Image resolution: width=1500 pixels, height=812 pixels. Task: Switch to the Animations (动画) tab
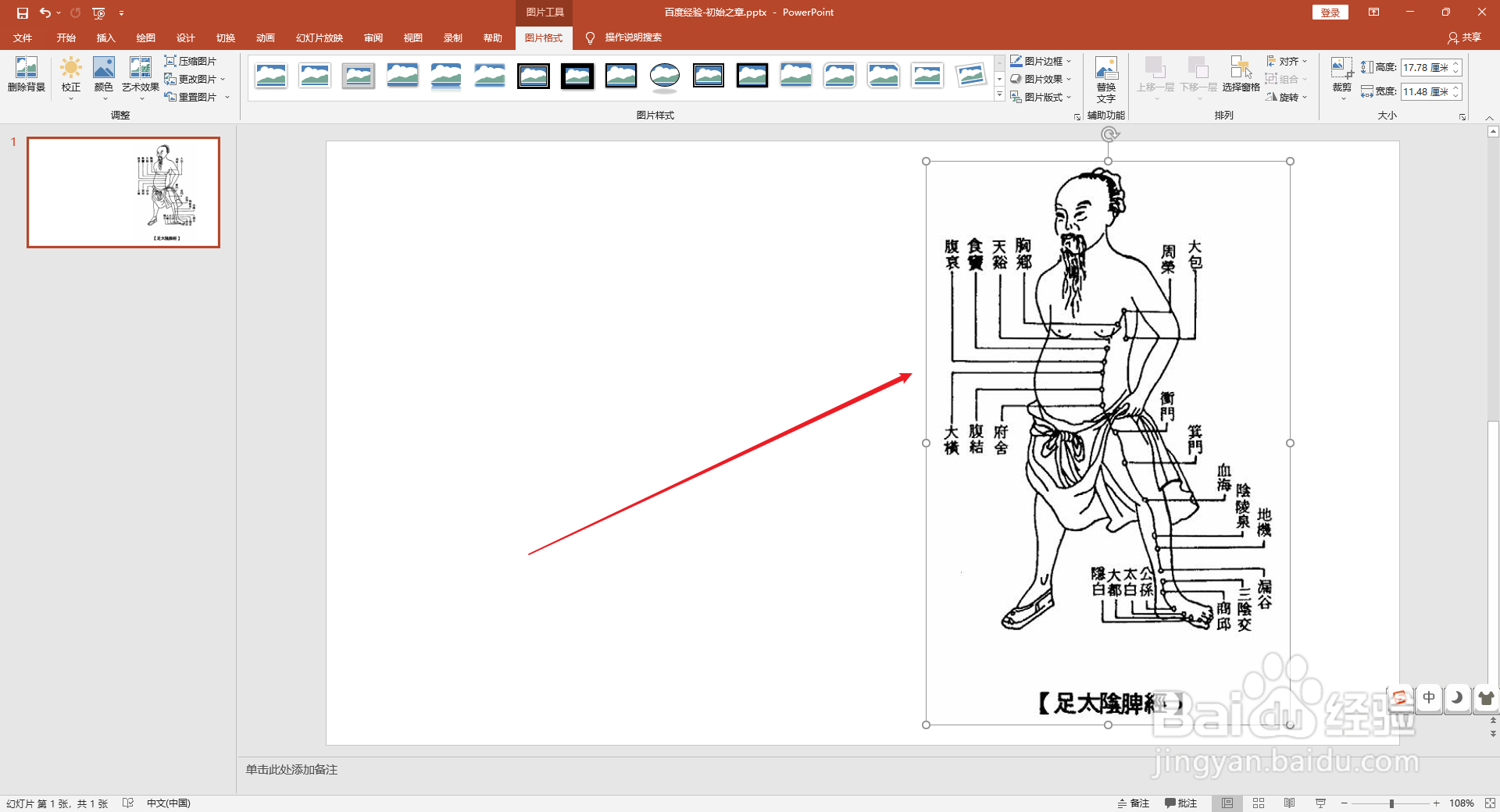click(265, 37)
